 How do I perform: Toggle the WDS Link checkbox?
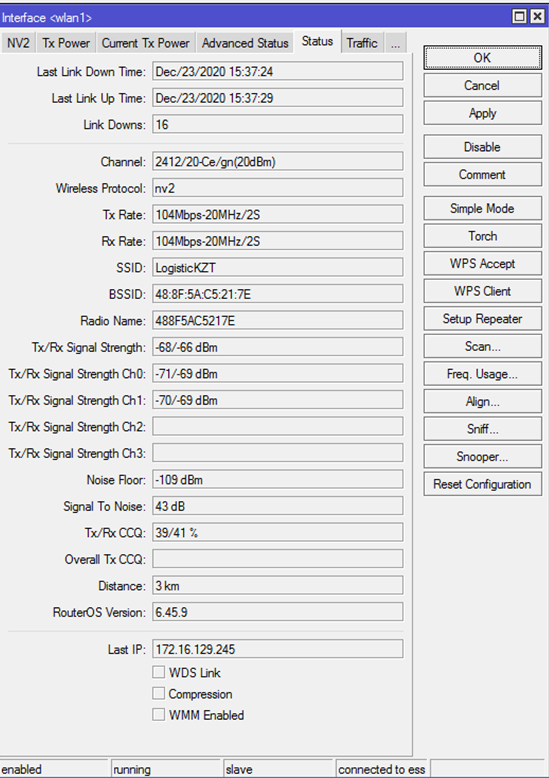(x=159, y=672)
